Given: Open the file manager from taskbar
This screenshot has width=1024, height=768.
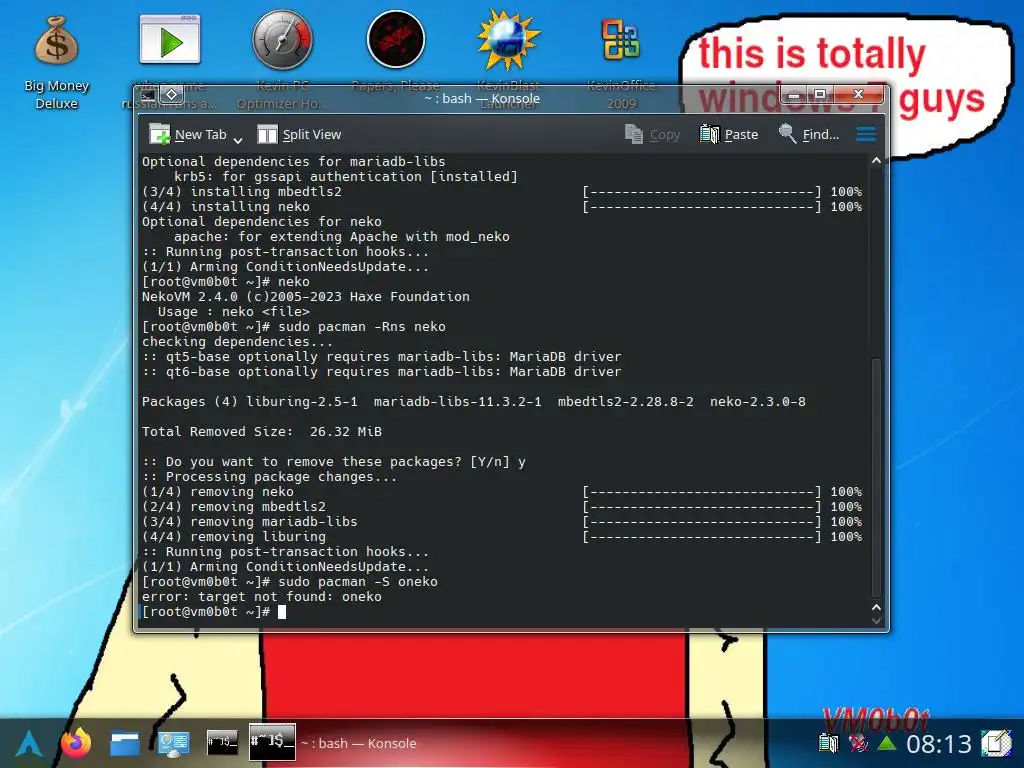Looking at the screenshot, I should pyautogui.click(x=124, y=743).
